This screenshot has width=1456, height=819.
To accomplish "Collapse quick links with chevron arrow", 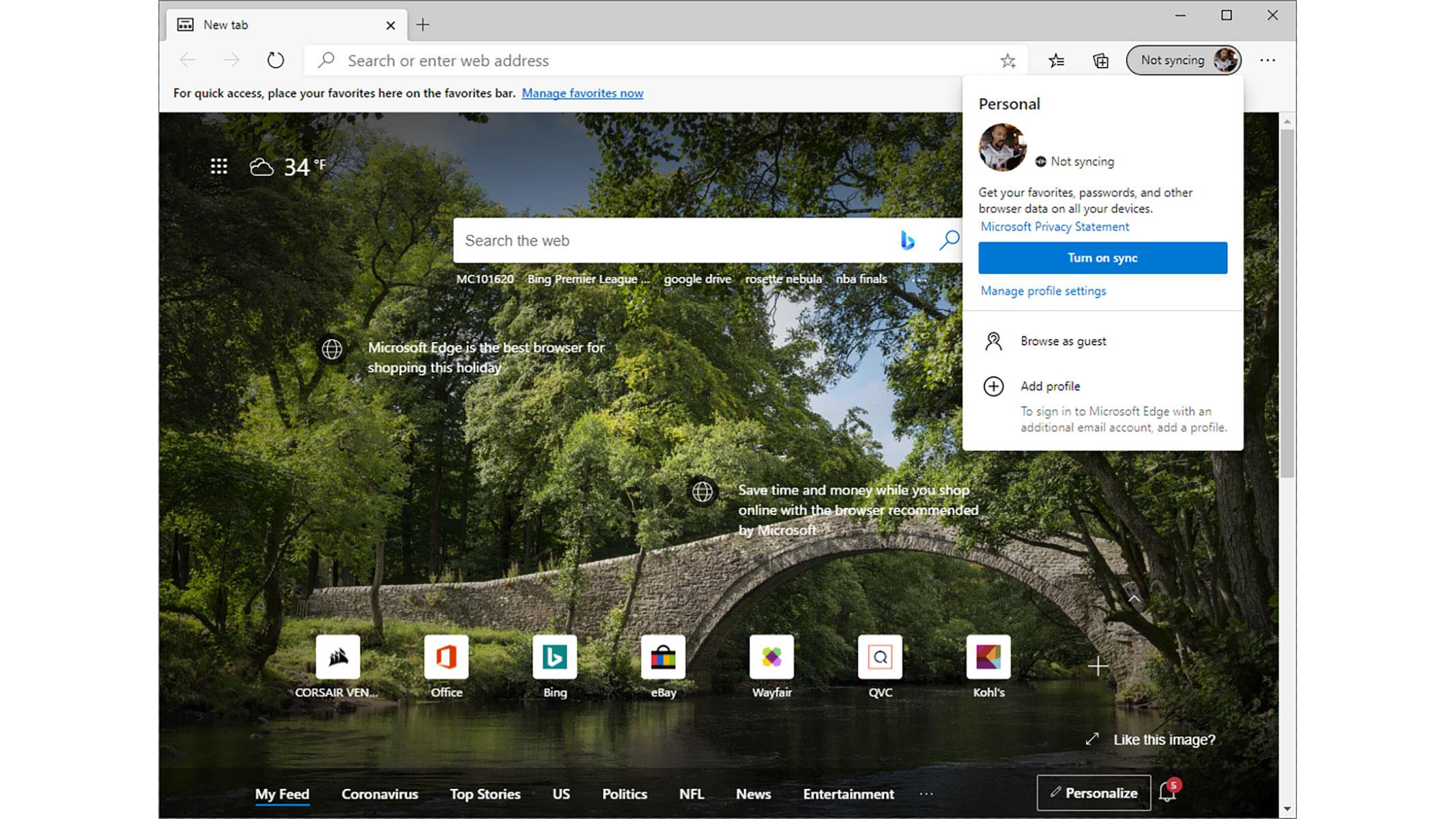I will pos(1134,599).
